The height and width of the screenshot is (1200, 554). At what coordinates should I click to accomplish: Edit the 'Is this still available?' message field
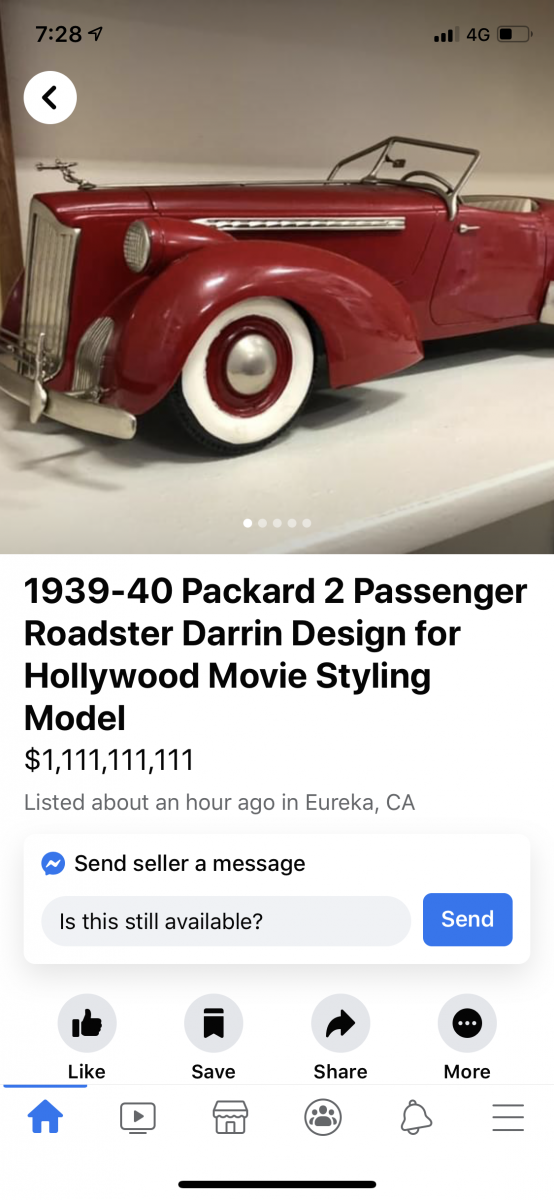226,921
